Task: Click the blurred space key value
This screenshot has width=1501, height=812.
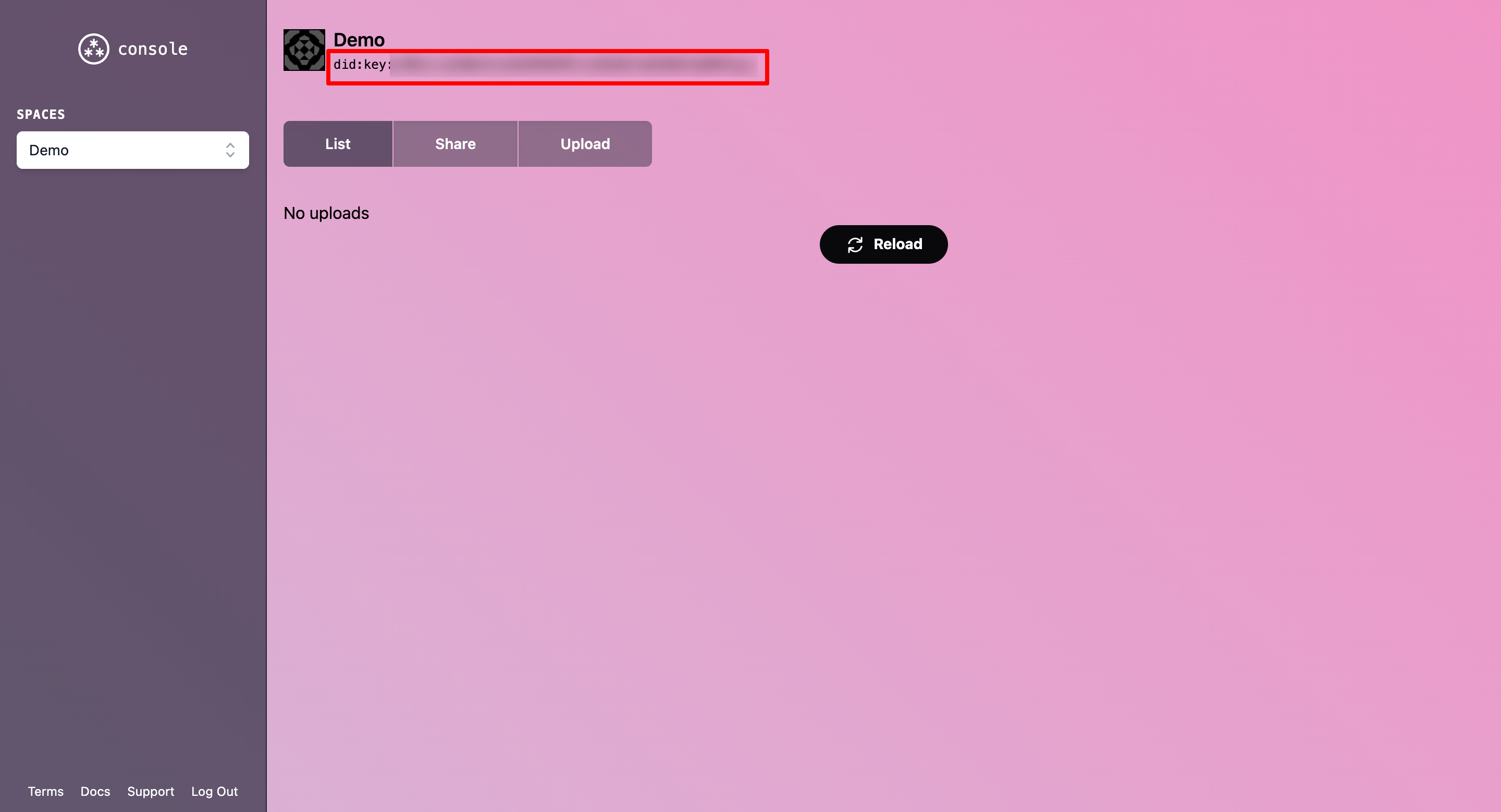Action: pyautogui.click(x=574, y=65)
